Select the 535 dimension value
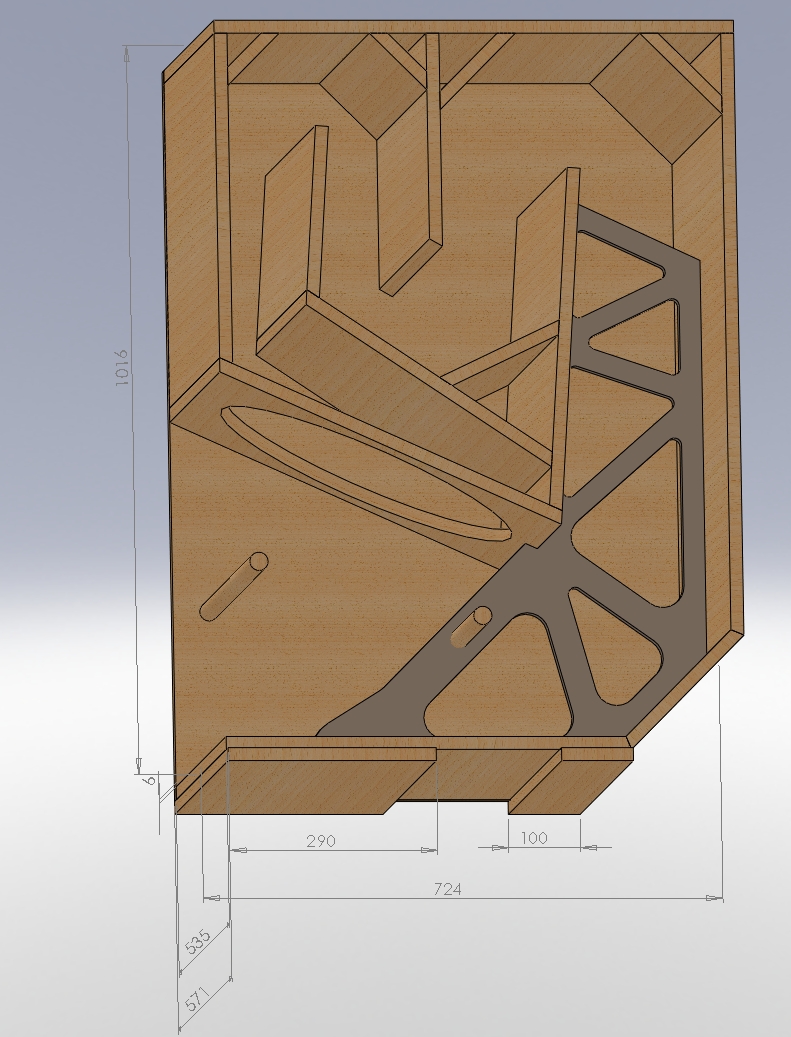 (198, 942)
